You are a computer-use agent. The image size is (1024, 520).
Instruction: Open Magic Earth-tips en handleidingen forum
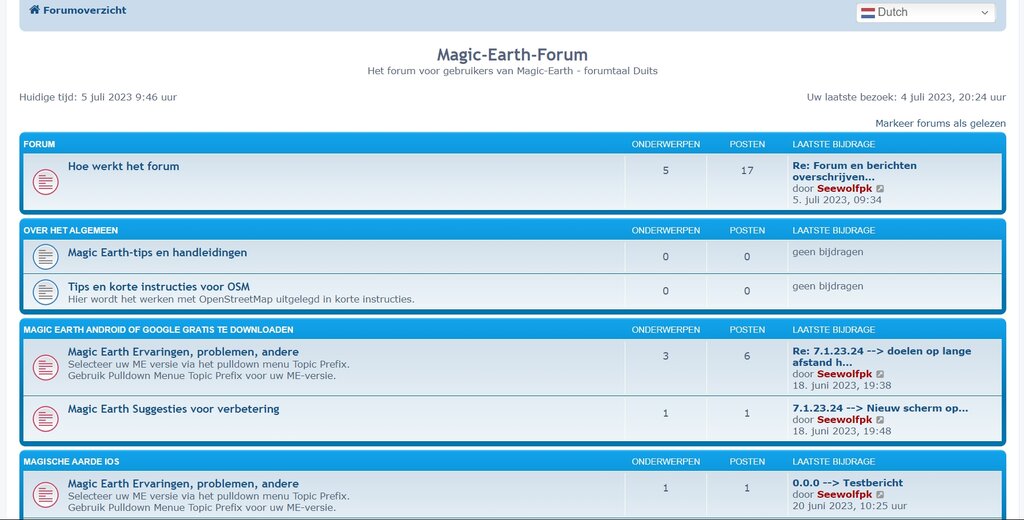(157, 253)
